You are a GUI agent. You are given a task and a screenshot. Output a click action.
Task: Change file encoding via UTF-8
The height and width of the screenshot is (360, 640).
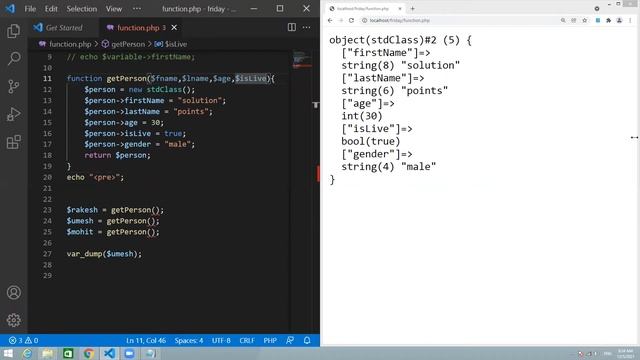(x=221, y=340)
